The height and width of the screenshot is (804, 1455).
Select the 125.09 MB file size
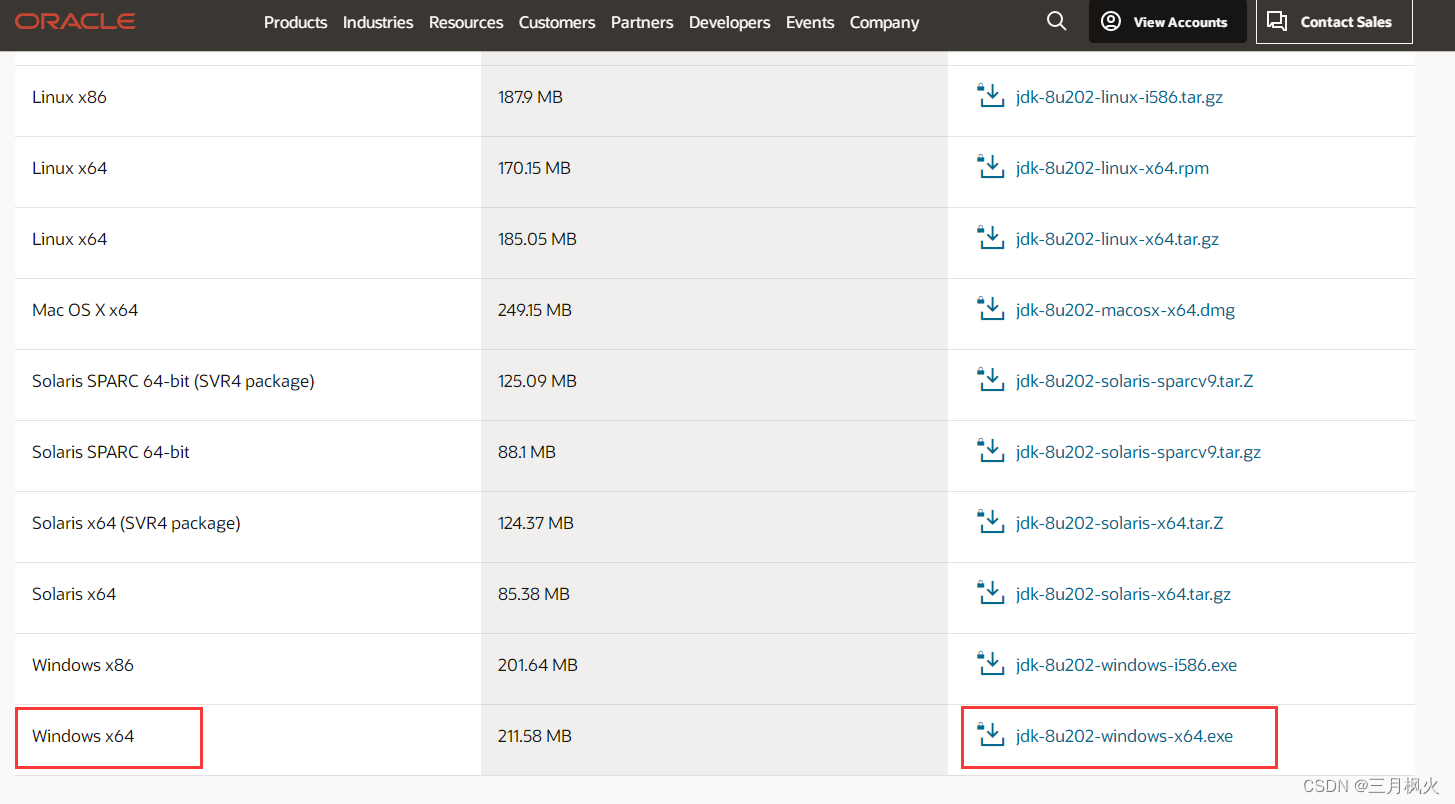[537, 381]
